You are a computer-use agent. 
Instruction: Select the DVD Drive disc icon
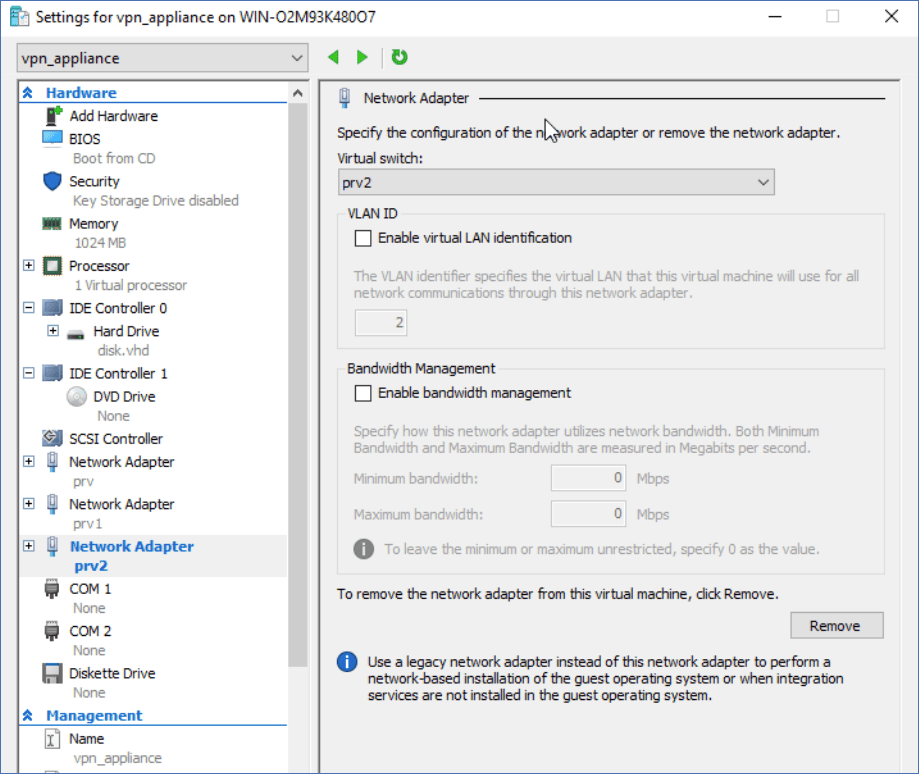coord(77,397)
